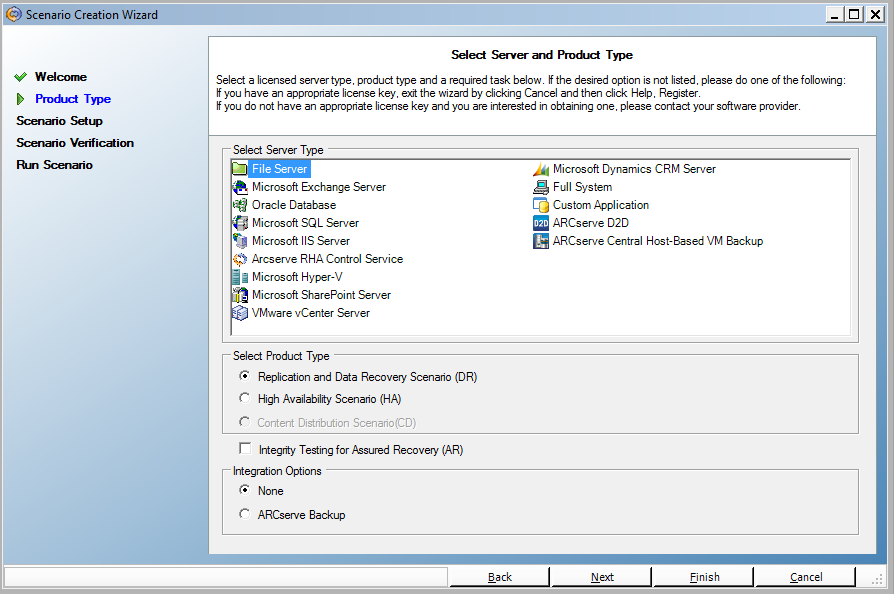Click the Microsoft SharePoint Server icon
The image size is (894, 594).
(239, 295)
